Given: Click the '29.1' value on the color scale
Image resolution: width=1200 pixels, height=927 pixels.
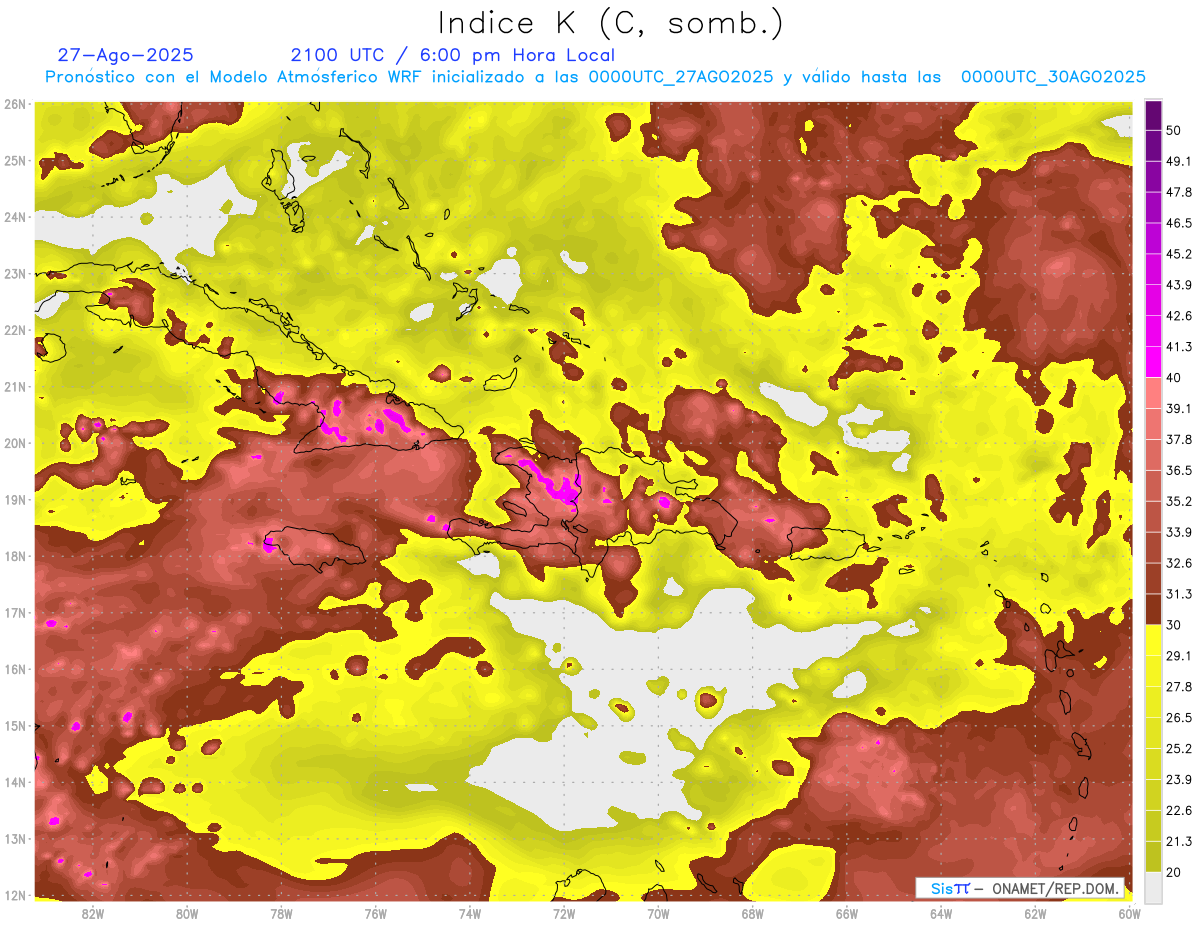Looking at the screenshot, I should pos(1179,656).
